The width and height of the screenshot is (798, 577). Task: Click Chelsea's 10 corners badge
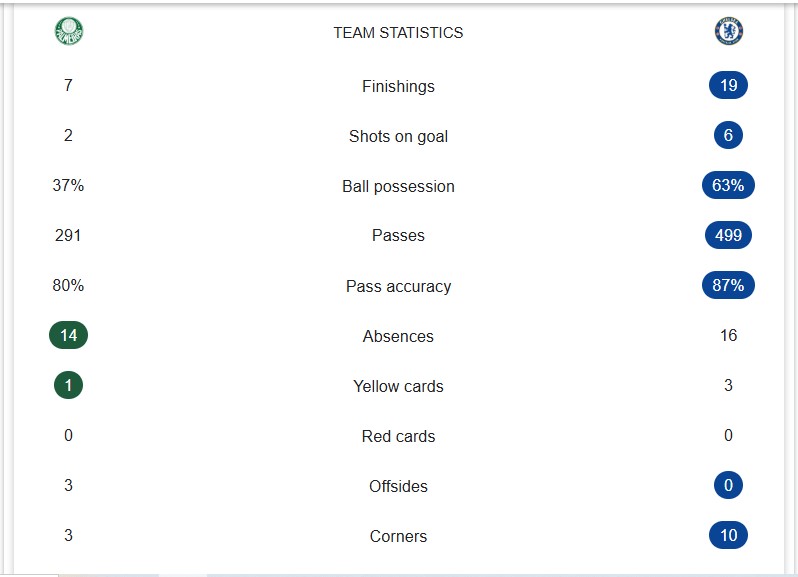[x=728, y=535]
